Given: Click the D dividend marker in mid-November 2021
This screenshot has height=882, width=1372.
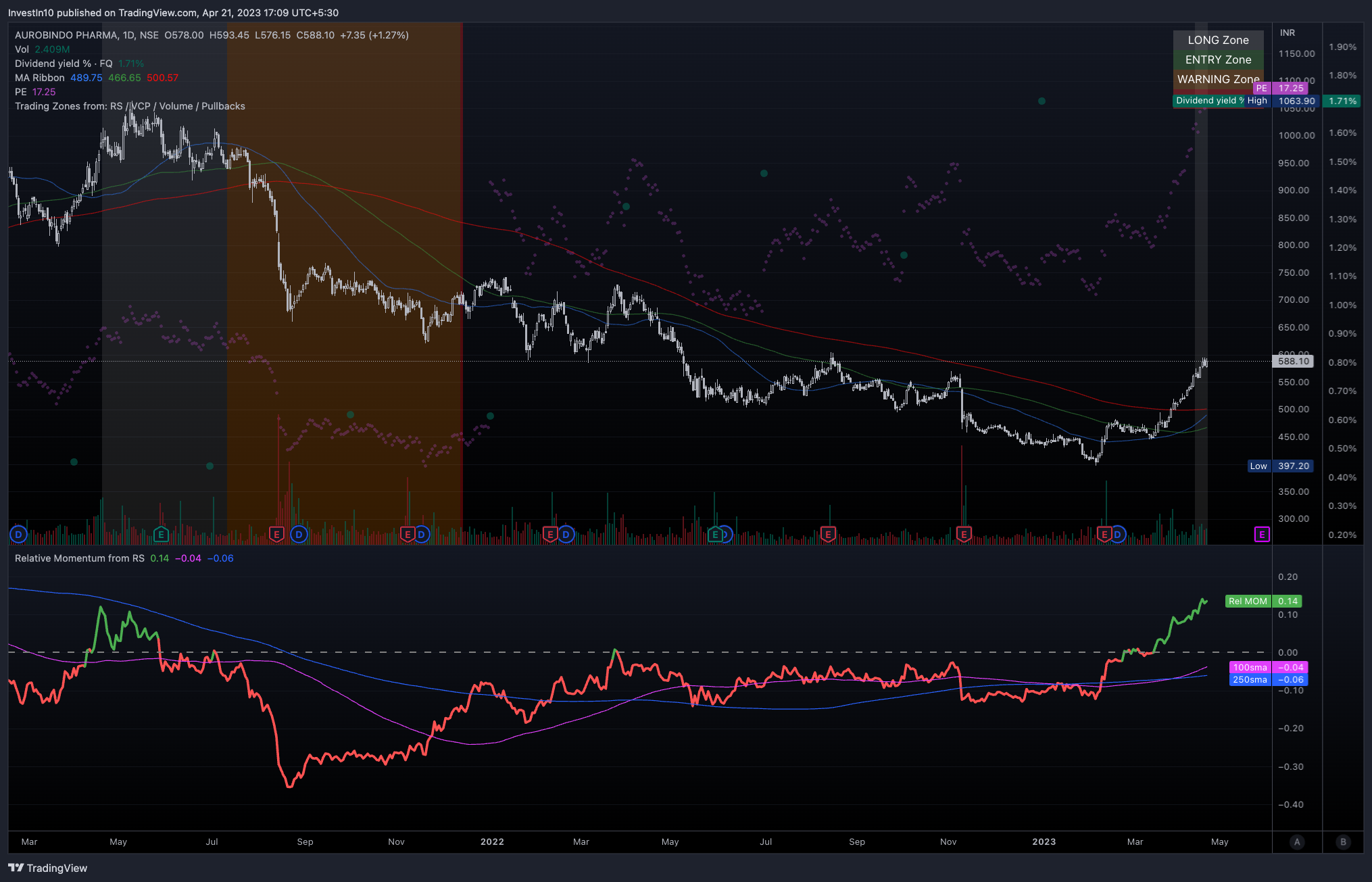Looking at the screenshot, I should pos(422,535).
